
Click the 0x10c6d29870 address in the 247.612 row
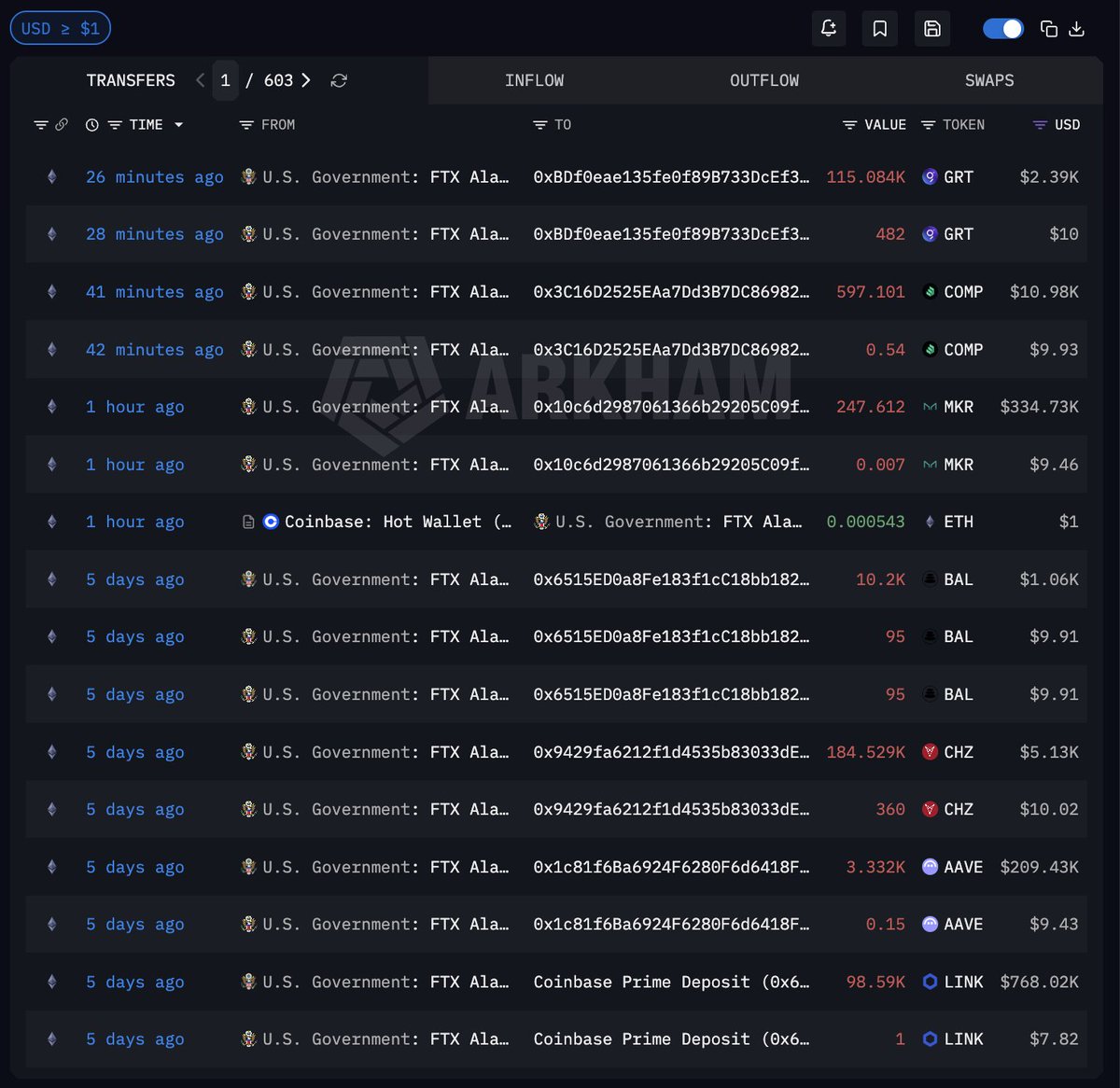(x=671, y=407)
